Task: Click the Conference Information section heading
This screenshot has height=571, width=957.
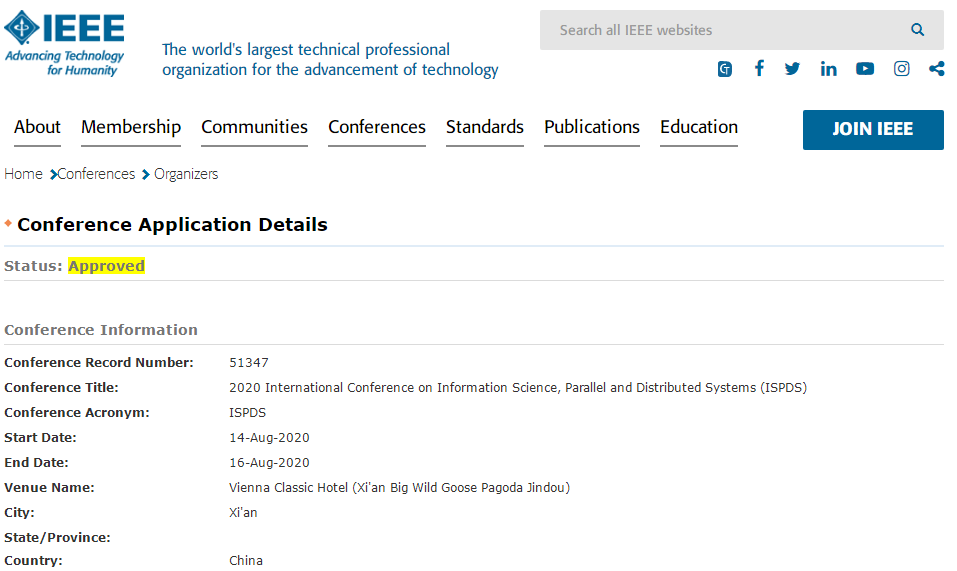Action: coord(101,330)
